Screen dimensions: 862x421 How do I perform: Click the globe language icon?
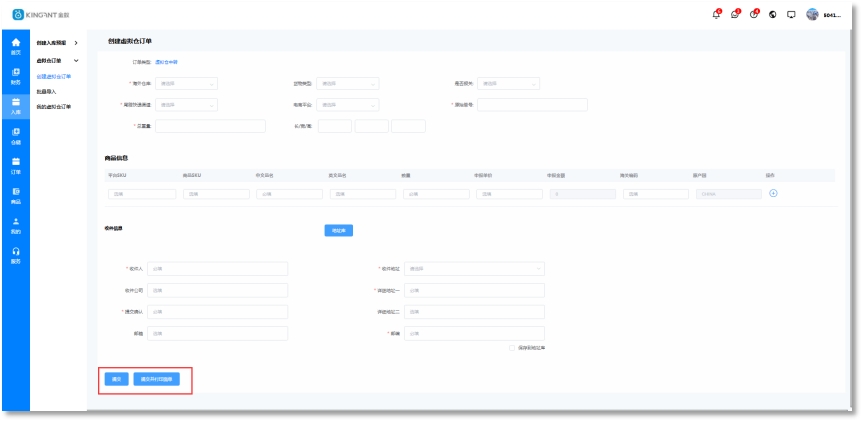point(774,14)
